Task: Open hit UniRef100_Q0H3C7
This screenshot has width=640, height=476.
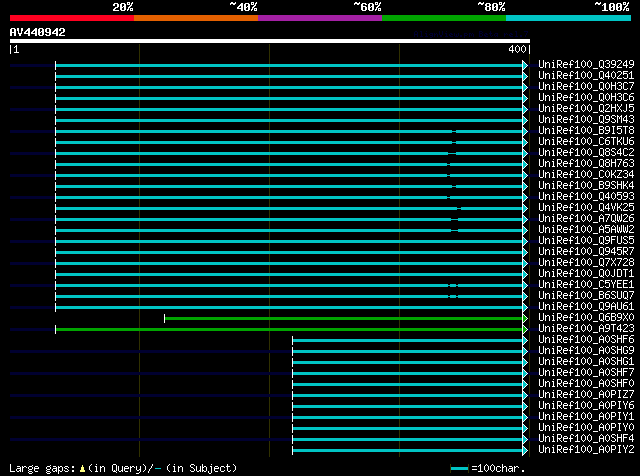Action: 586,86
